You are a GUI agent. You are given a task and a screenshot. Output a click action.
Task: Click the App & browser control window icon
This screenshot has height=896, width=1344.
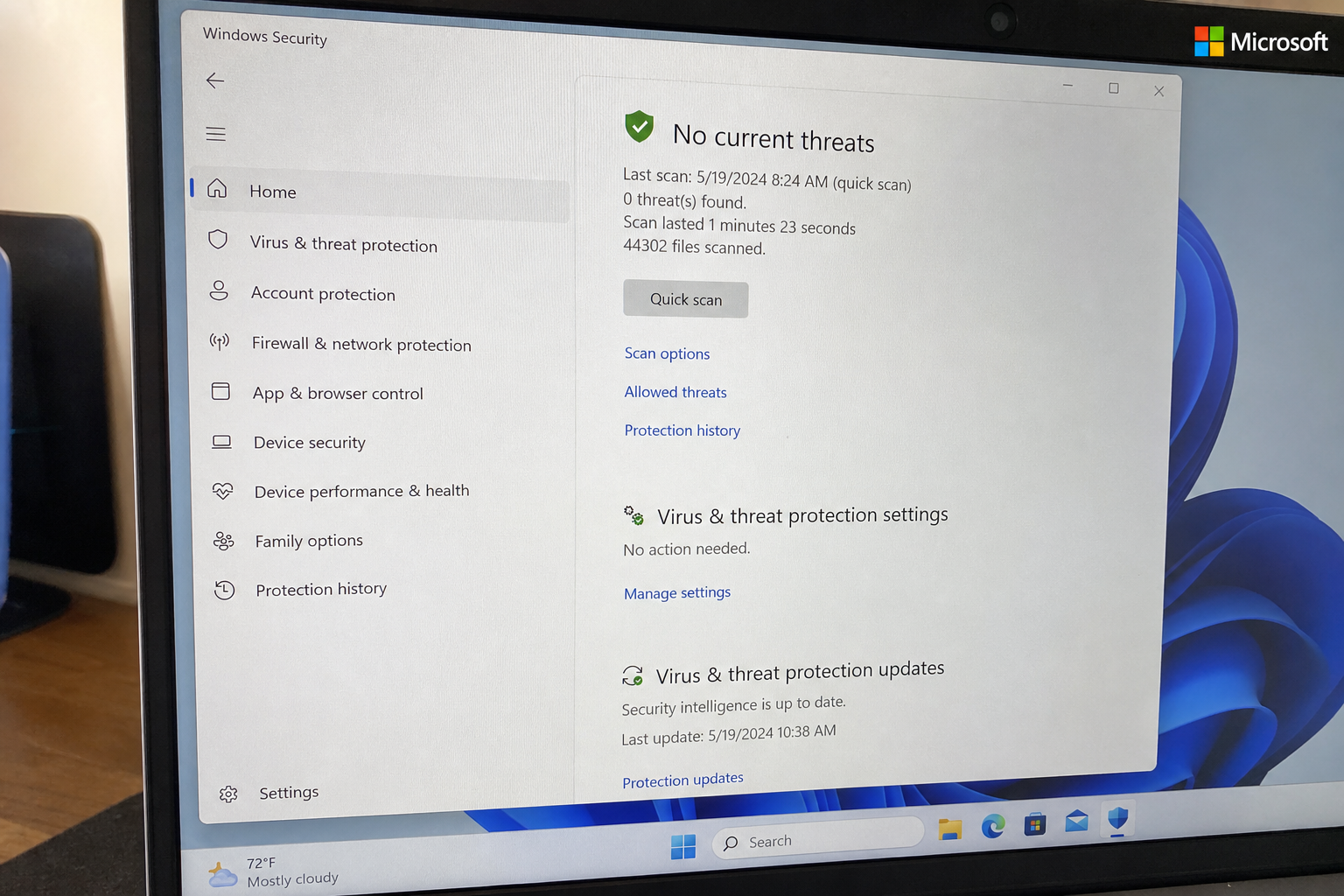(220, 391)
